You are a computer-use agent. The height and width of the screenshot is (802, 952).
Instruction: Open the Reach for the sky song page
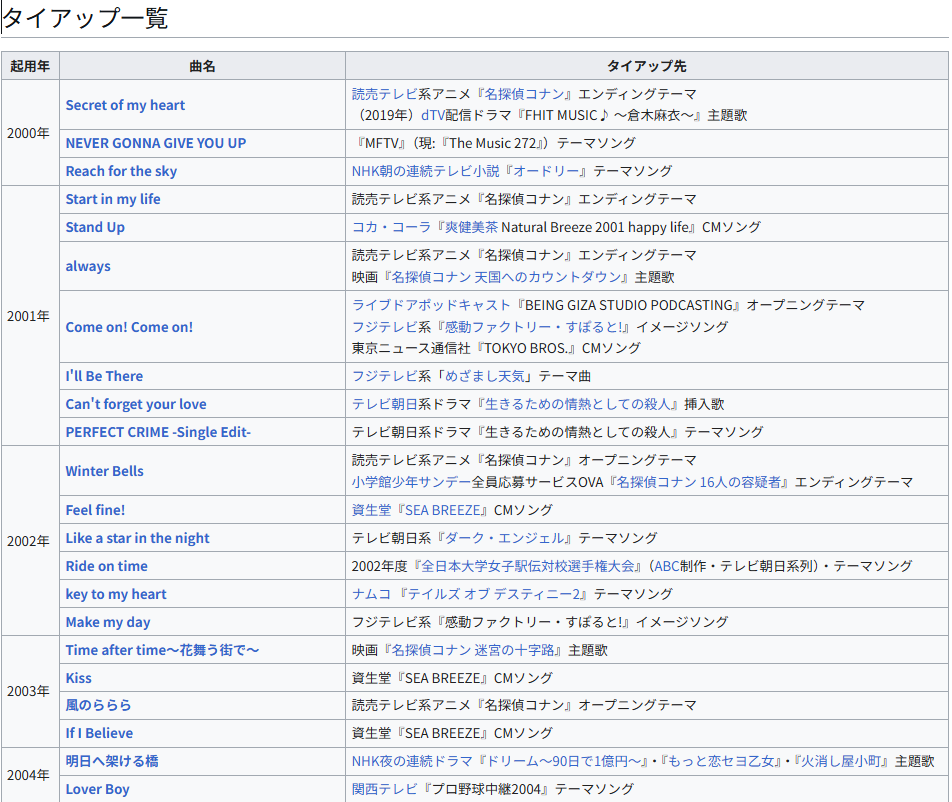click(x=121, y=171)
